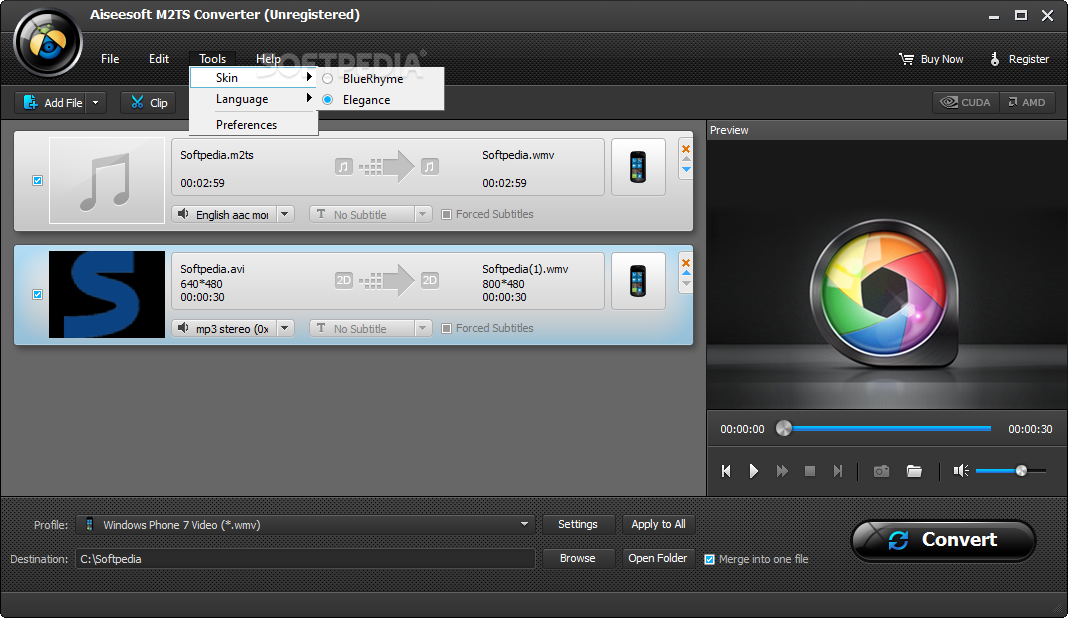
Task: Click the Buy Now cart icon
Action: (x=906, y=59)
